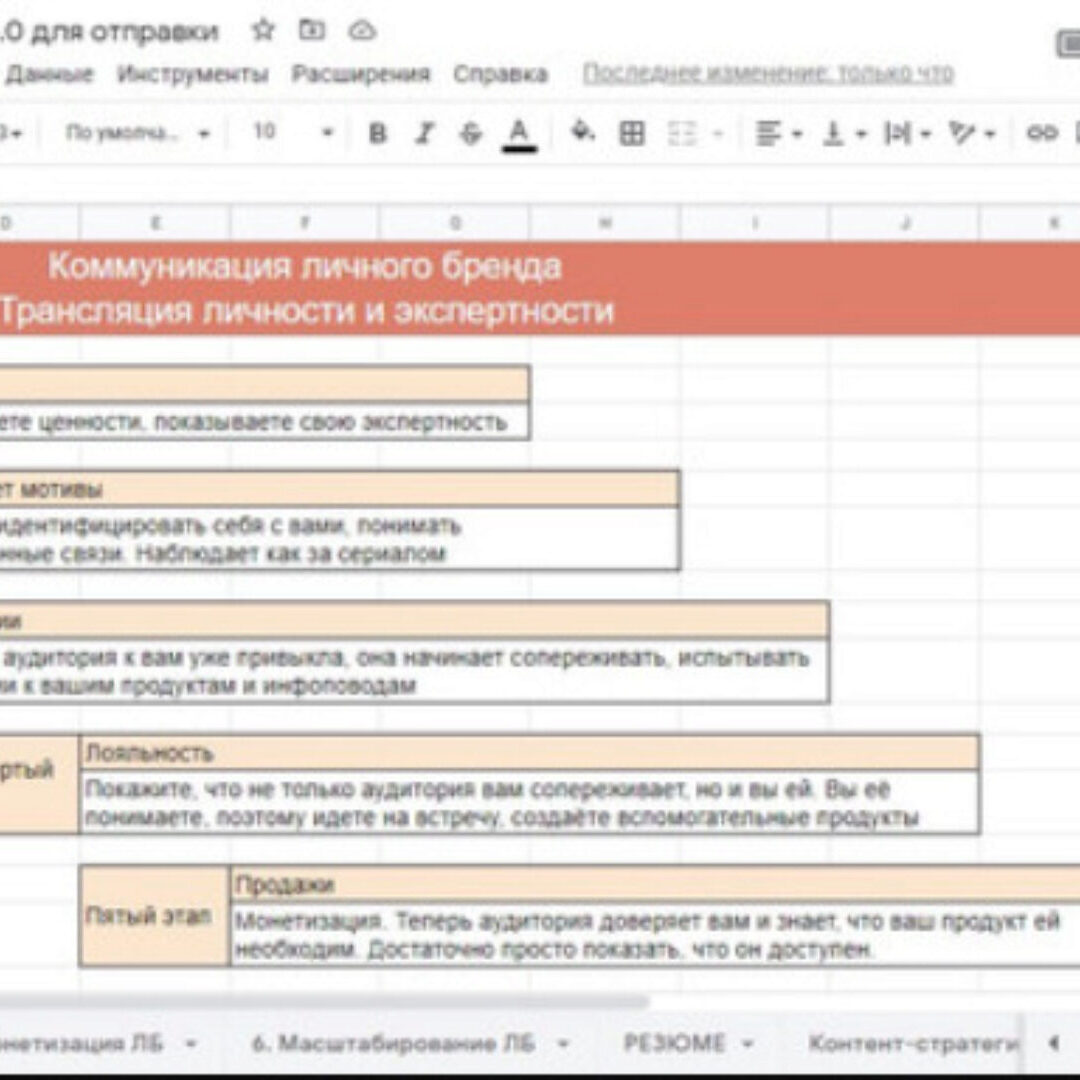This screenshot has width=1080, height=1080.
Task: Expand the font family dropdown
Action: click(x=137, y=133)
